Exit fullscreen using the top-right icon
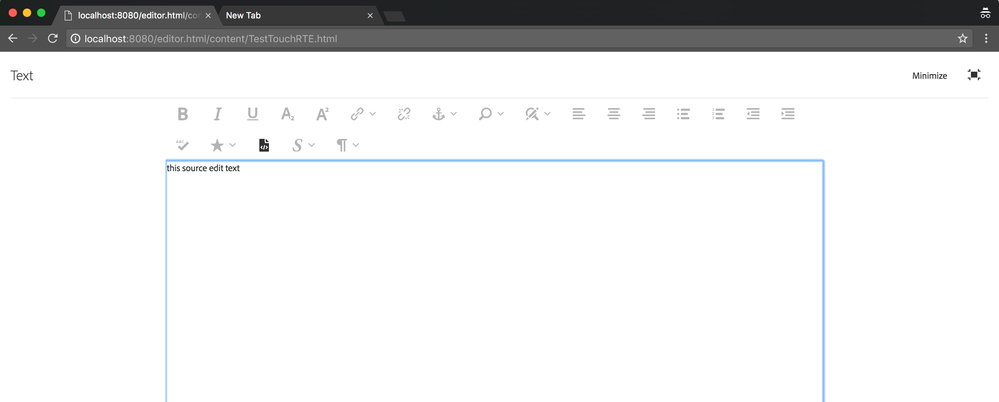 [974, 75]
